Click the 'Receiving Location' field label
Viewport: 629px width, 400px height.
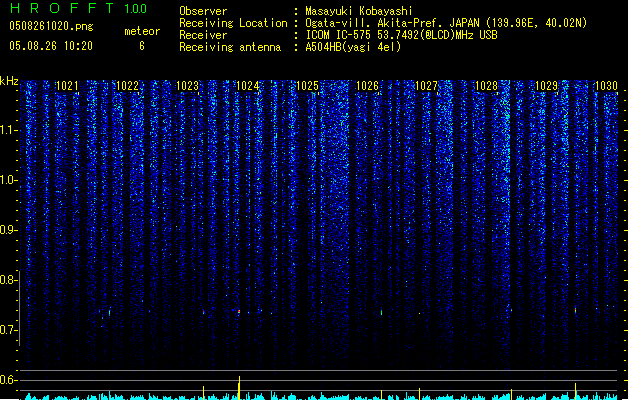233,23
